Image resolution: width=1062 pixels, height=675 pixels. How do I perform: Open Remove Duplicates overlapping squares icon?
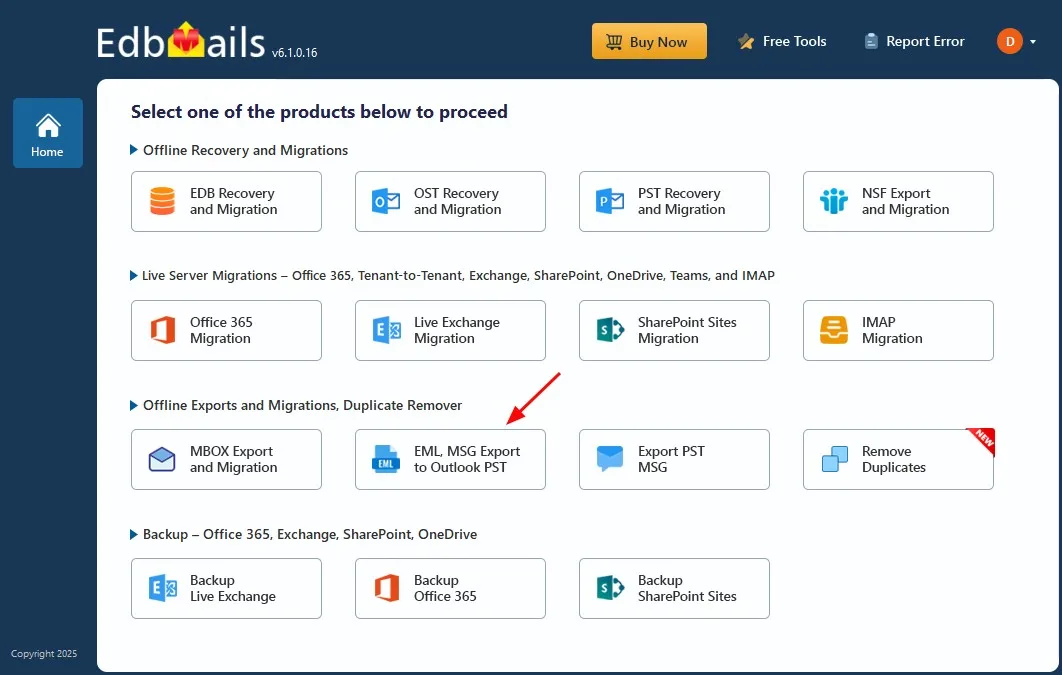coord(834,459)
